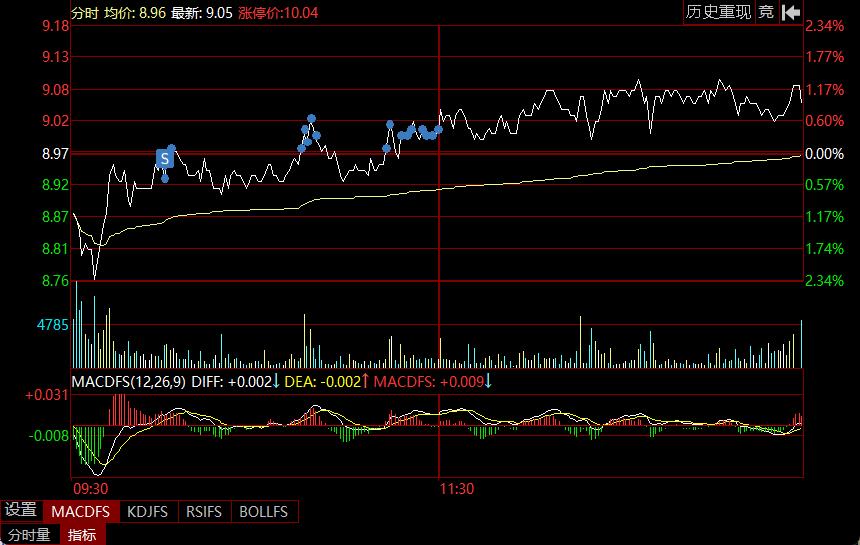Viewport: 860px width, 545px height.
Task: Click the 1.74% green percent label
Action: (824, 249)
